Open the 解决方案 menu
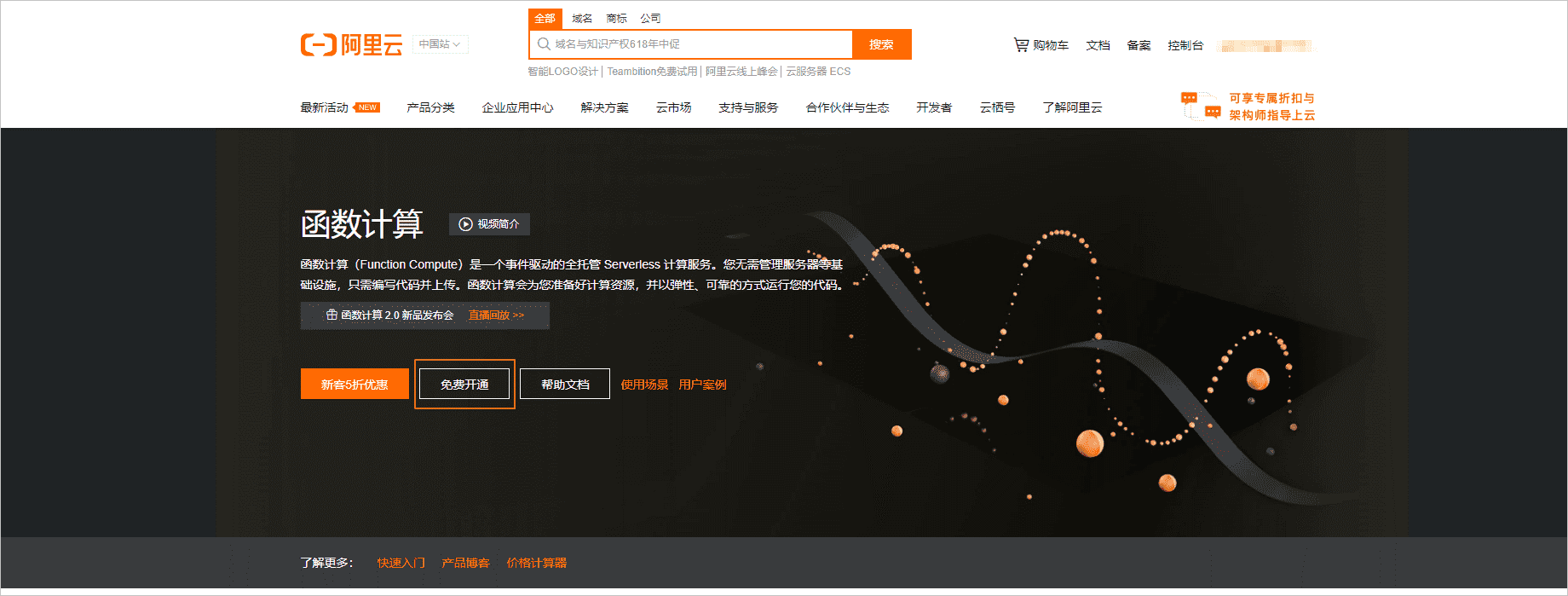The width and height of the screenshot is (1568, 596). (x=604, y=107)
